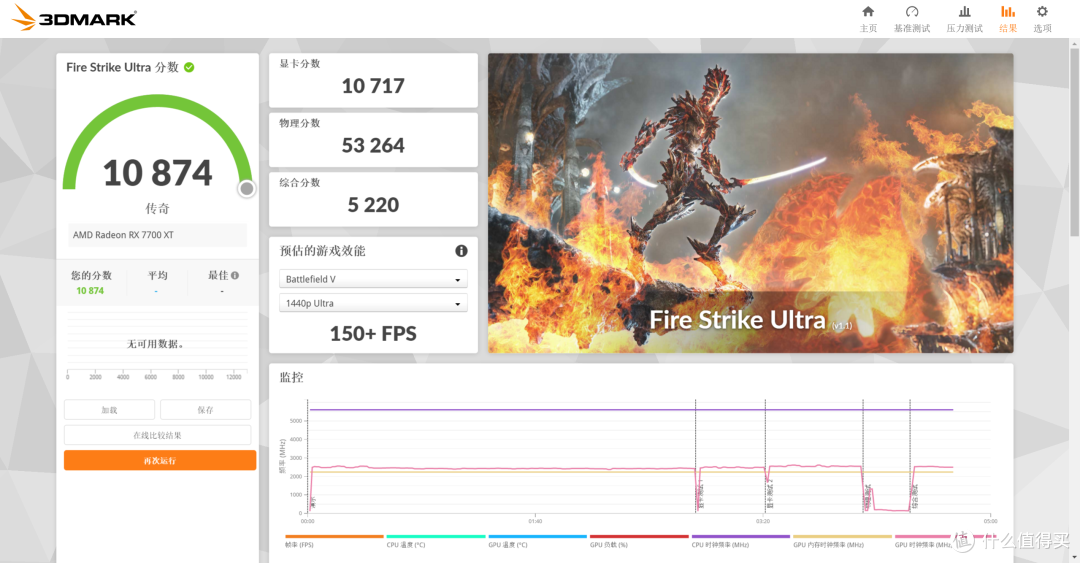Open the 选项 options gear icon

(x=1042, y=12)
